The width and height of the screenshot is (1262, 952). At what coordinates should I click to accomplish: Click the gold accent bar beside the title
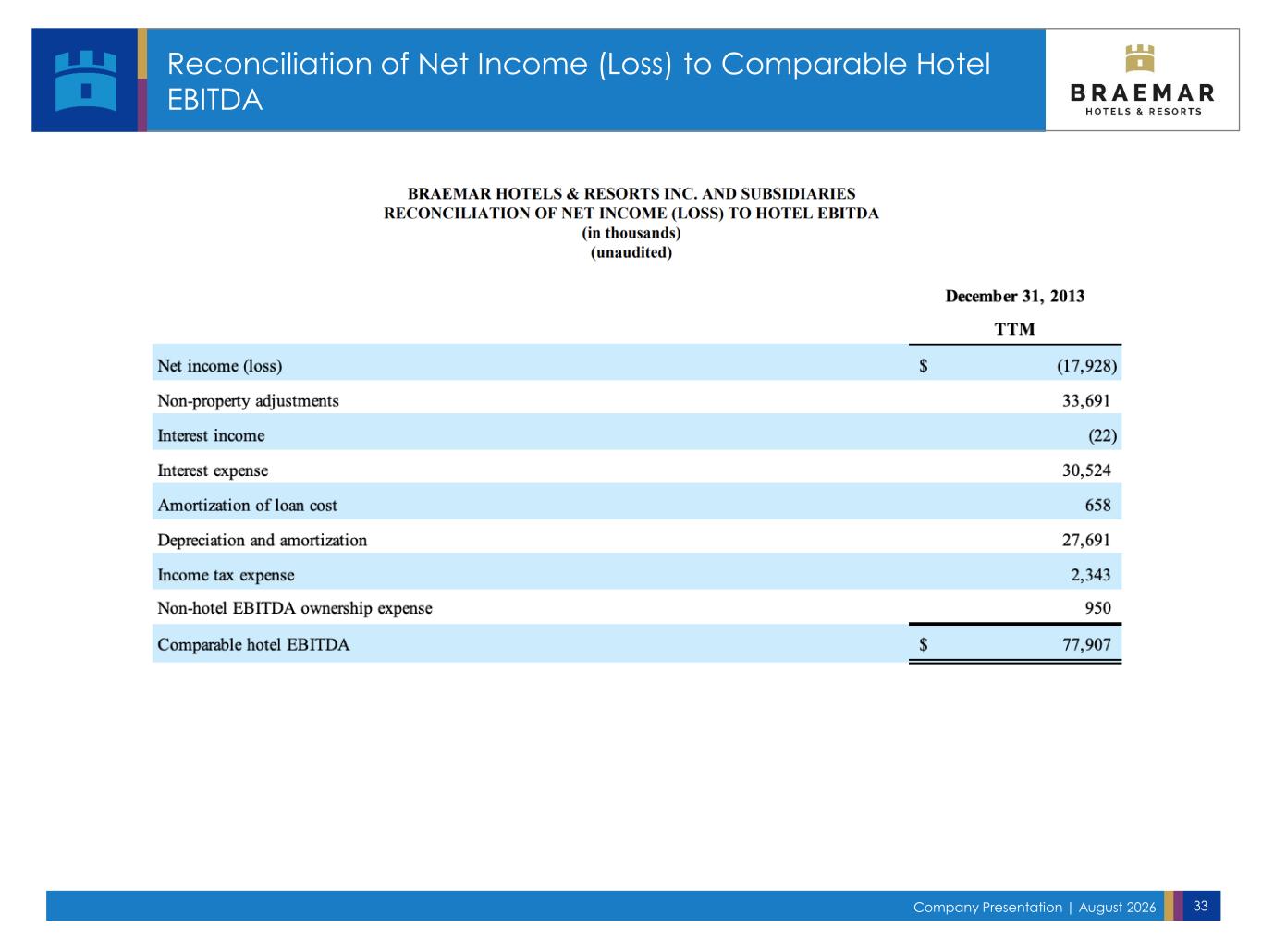(142, 54)
